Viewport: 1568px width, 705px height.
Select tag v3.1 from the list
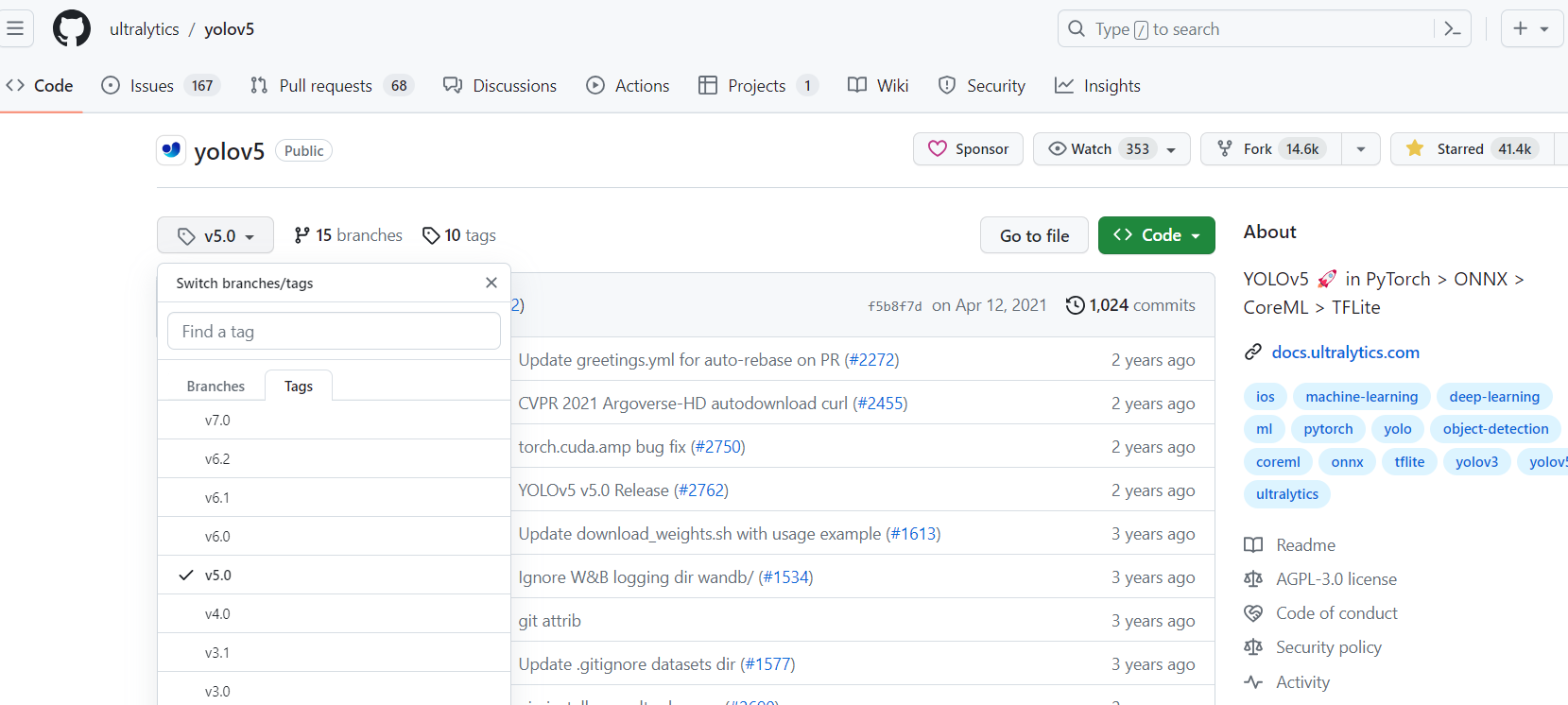click(x=334, y=652)
